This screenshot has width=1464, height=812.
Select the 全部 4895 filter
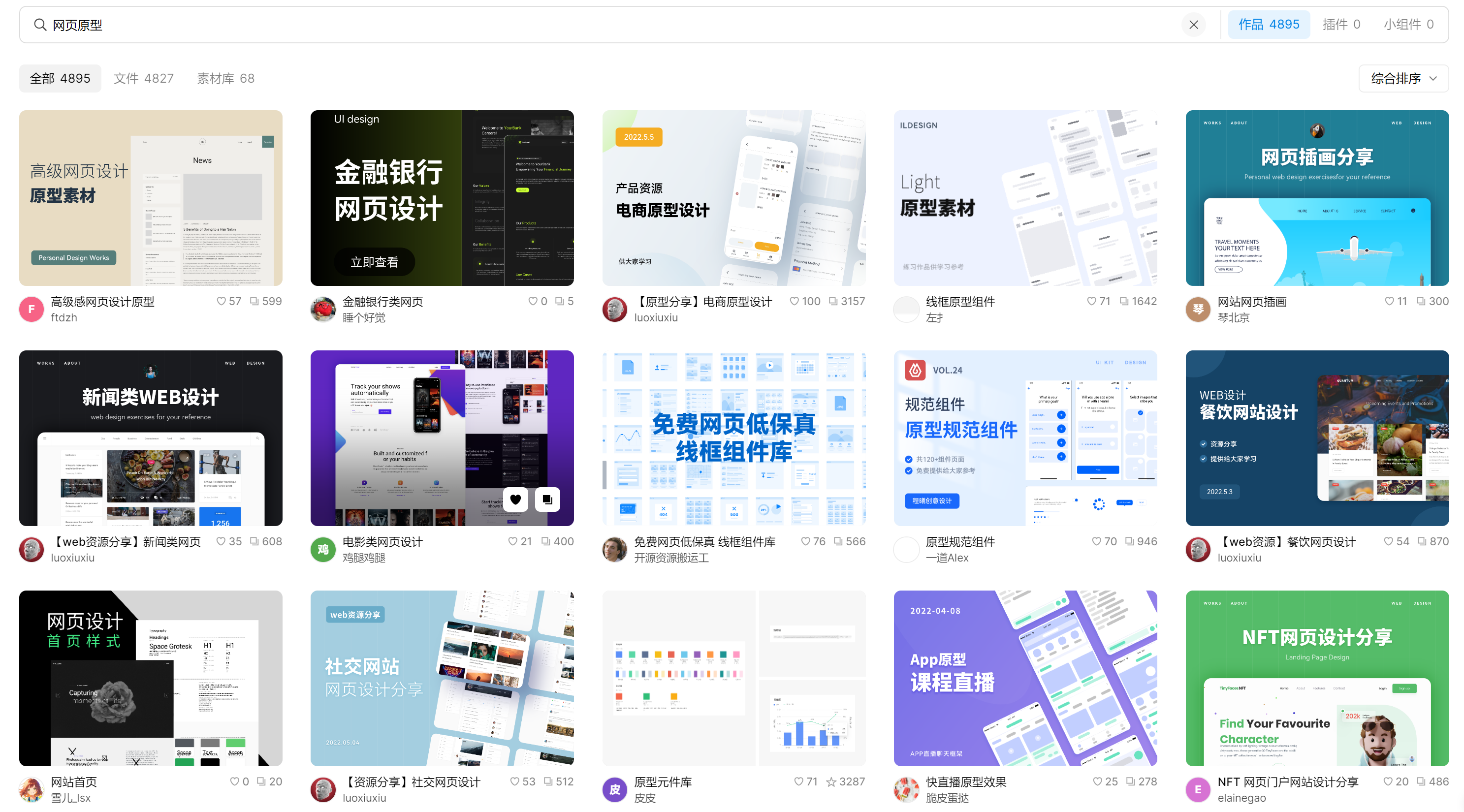pyautogui.click(x=60, y=78)
